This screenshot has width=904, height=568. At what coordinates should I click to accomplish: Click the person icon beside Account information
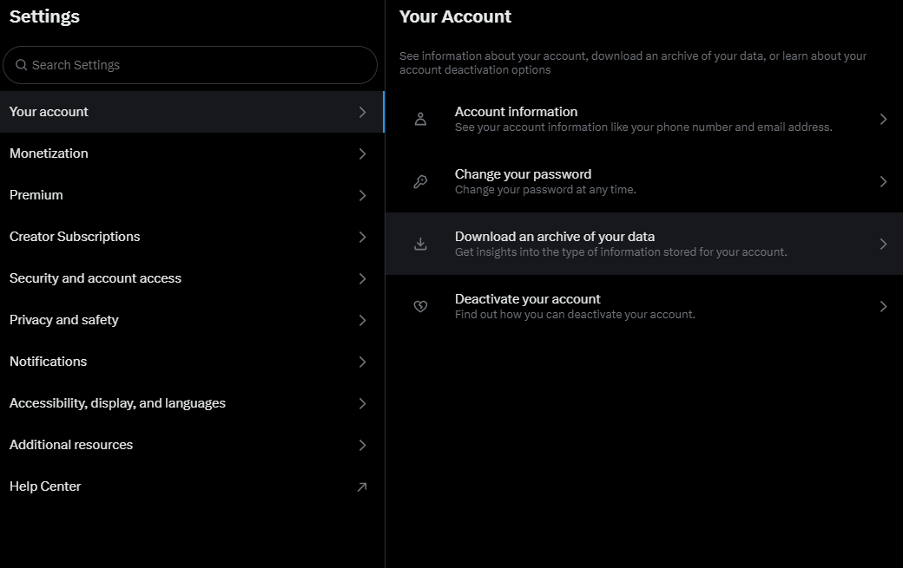pyautogui.click(x=420, y=119)
